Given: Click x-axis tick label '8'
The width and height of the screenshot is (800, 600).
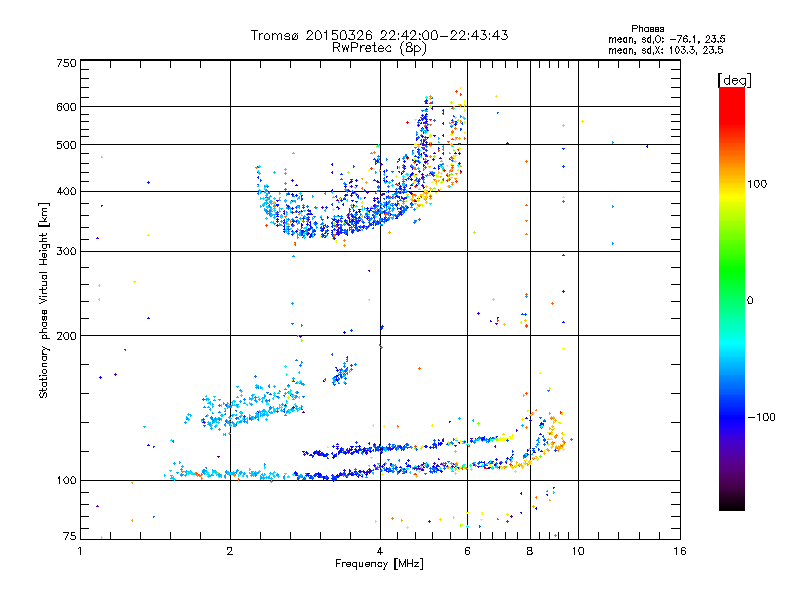Looking at the screenshot, I should tap(530, 551).
